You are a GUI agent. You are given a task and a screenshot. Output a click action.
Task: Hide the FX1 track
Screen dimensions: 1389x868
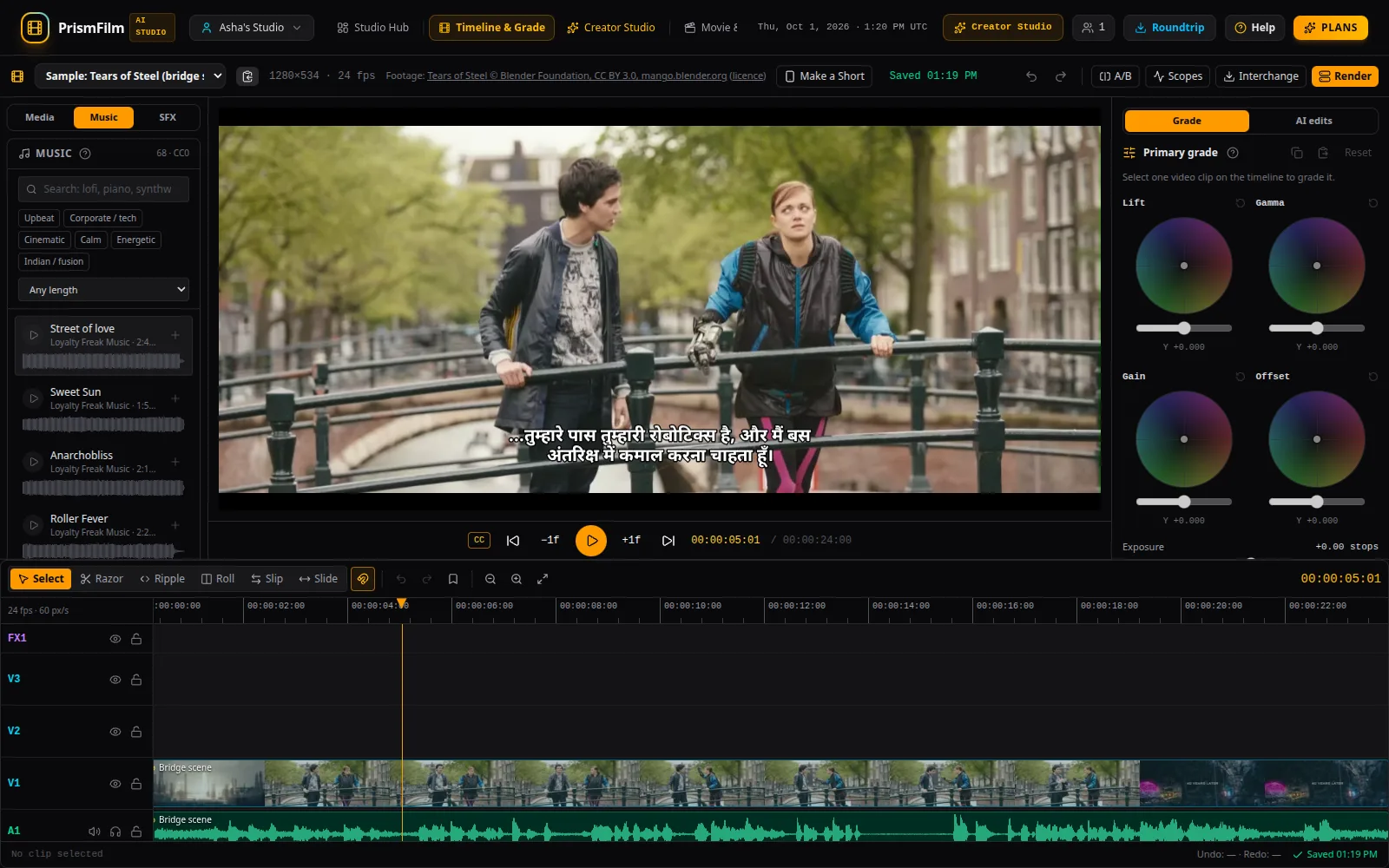[x=115, y=639]
